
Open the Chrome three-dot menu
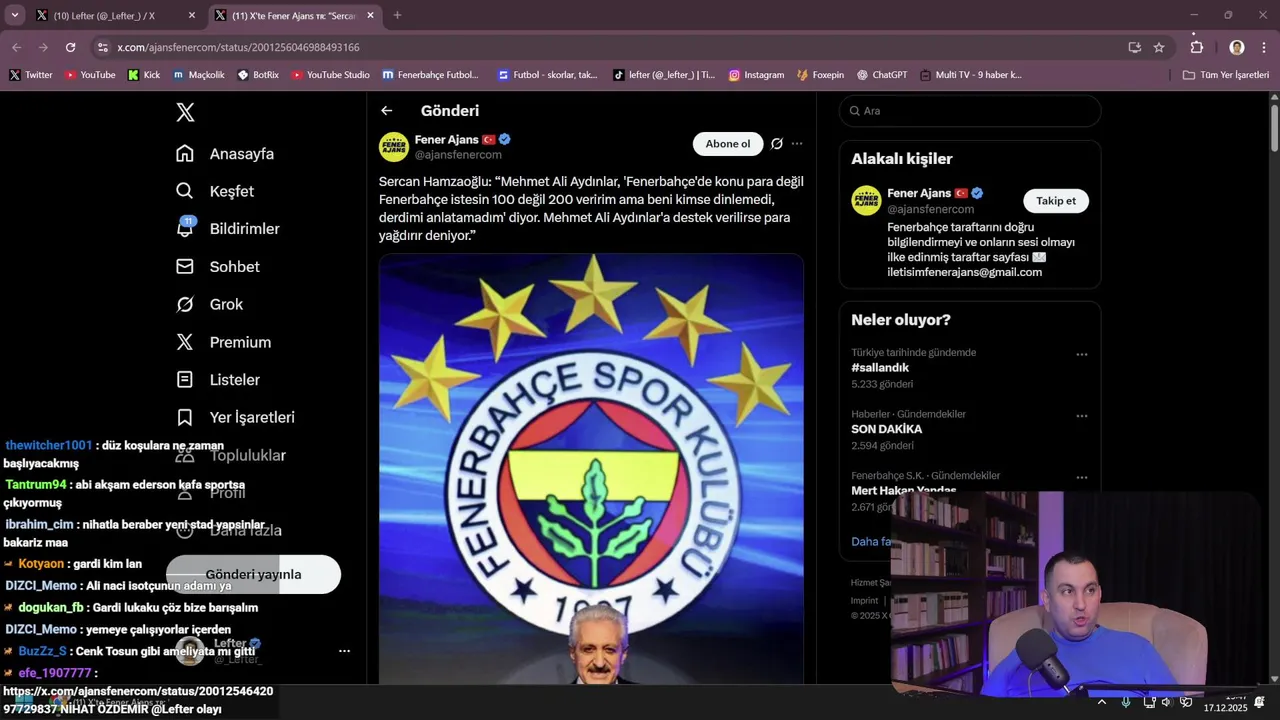1264,47
